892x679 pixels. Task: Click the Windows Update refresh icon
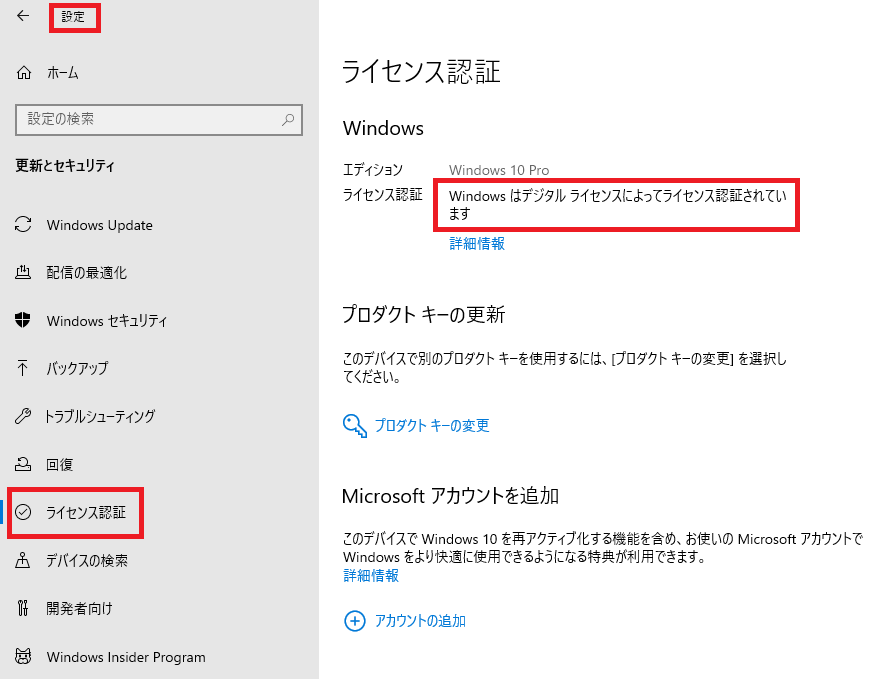point(23,225)
